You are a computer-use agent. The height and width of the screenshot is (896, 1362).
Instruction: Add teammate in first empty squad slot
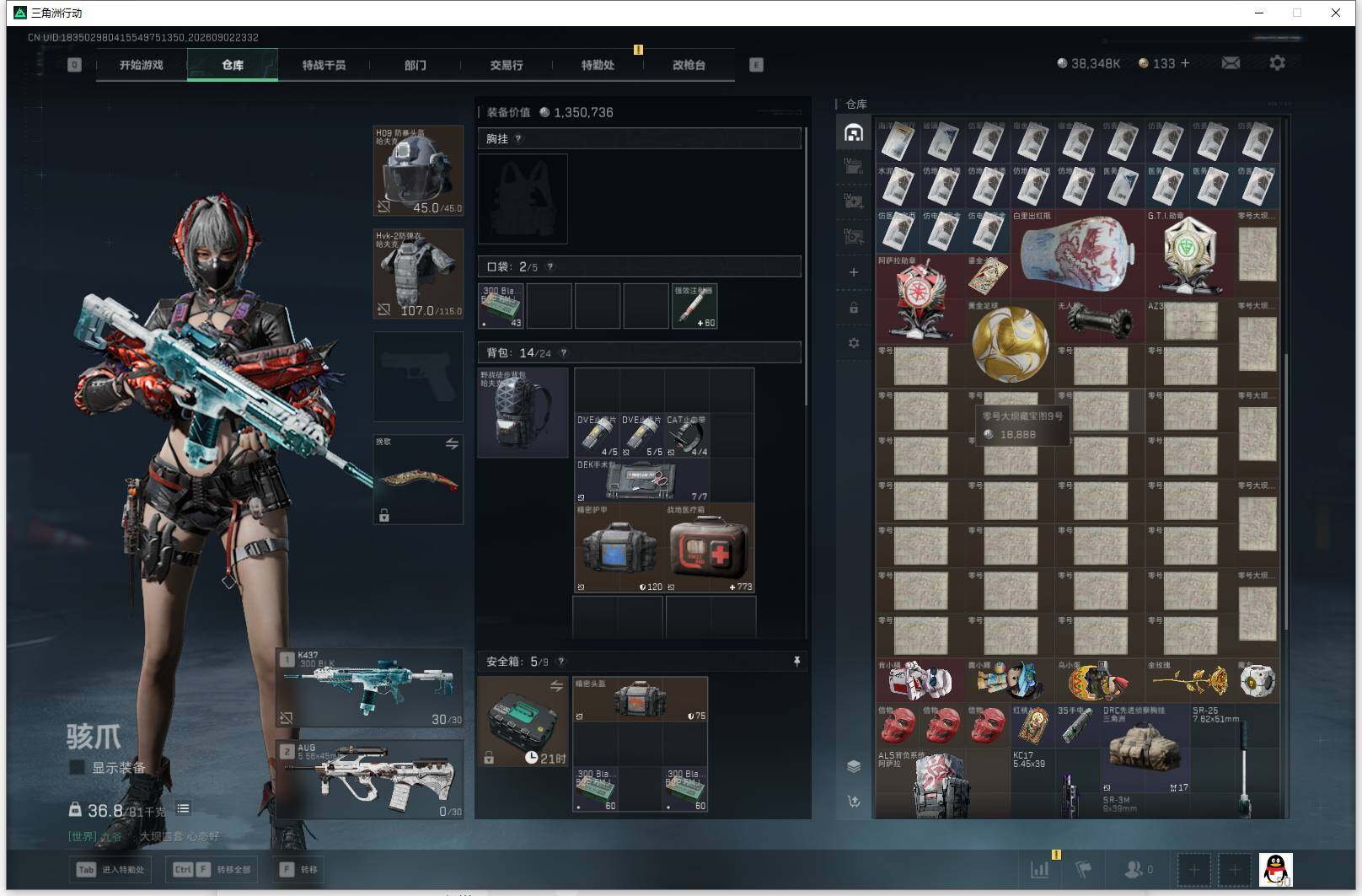pos(1193,869)
